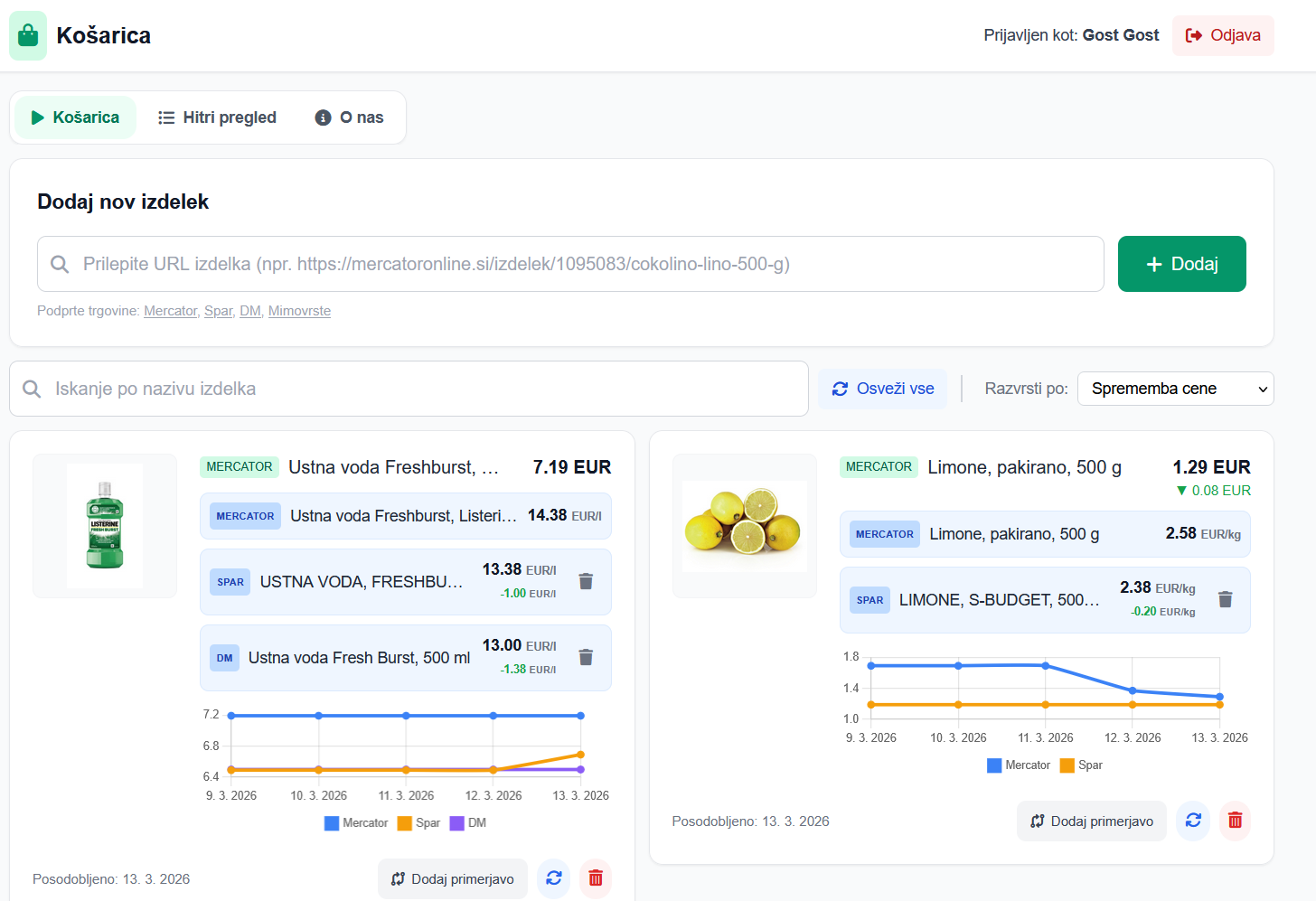1316x901 pixels.
Task: Click the magnifier icon in product name search
Action: coord(32,389)
